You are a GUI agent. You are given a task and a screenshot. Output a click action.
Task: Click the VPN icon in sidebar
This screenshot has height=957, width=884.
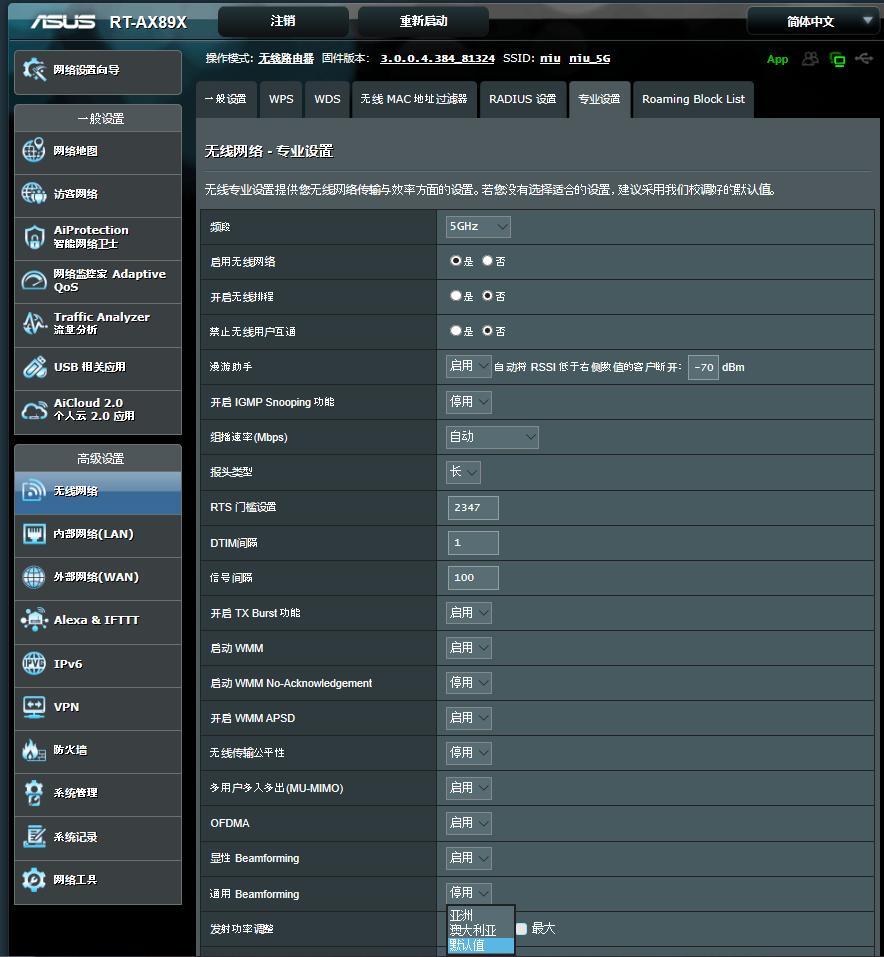click(x=35, y=707)
